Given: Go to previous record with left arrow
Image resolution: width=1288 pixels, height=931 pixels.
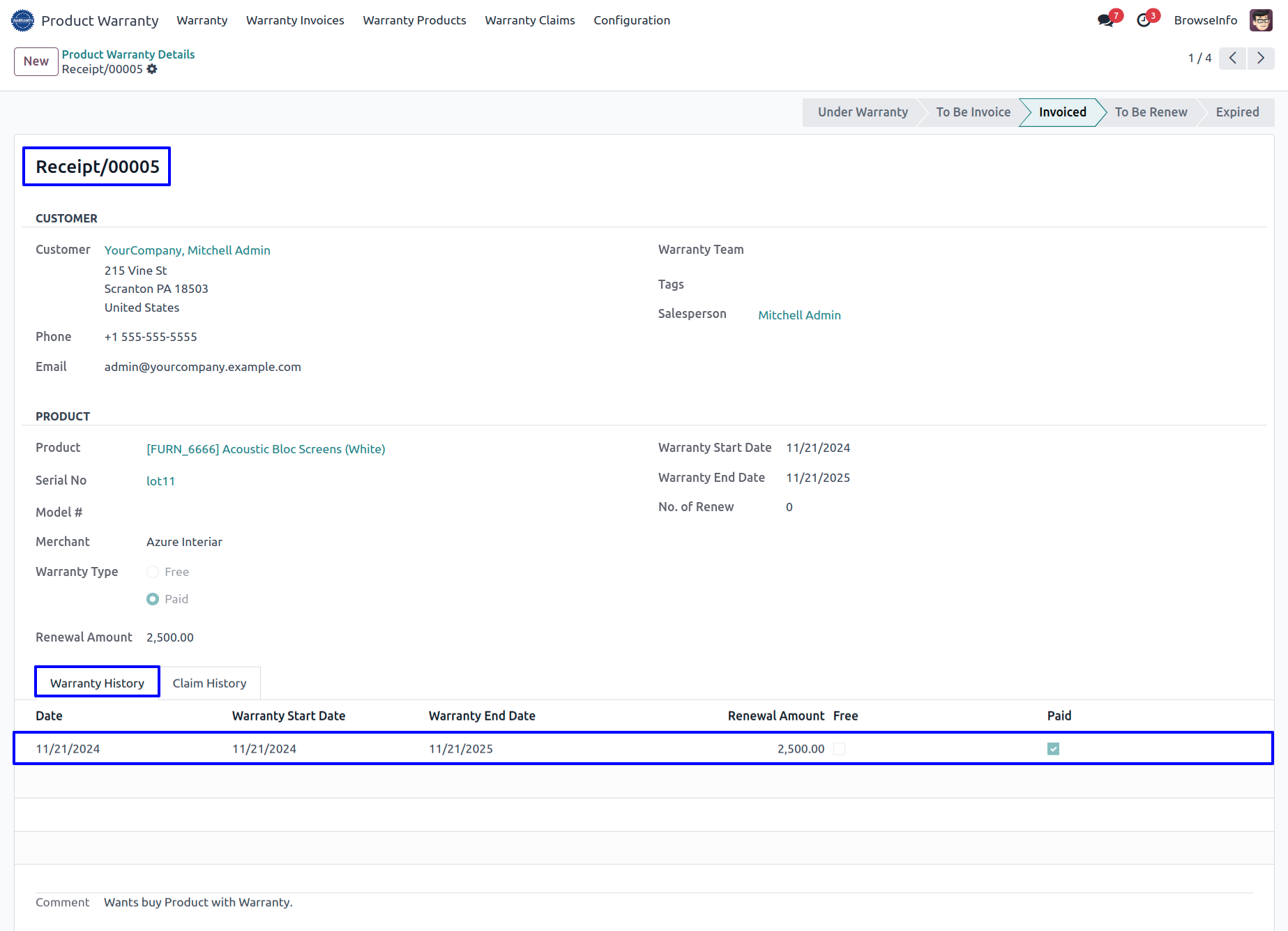Looking at the screenshot, I should [x=1233, y=58].
